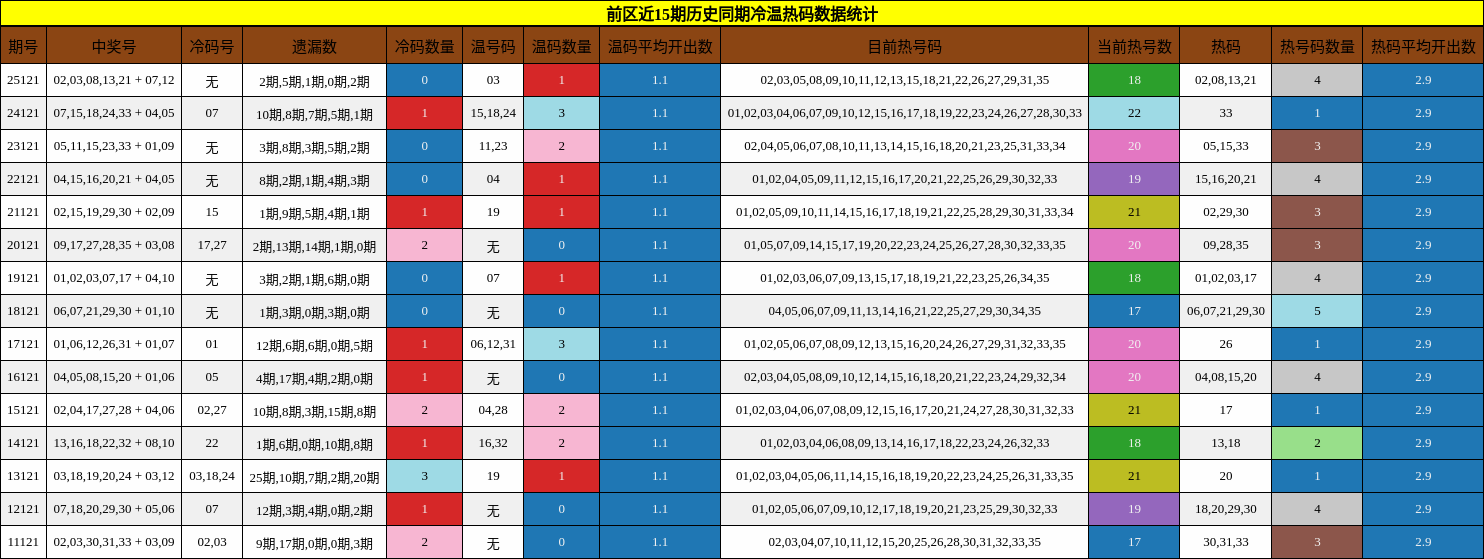The image size is (1484, 559).
Task: Click cold code cell 17,27
Action: (212, 245)
